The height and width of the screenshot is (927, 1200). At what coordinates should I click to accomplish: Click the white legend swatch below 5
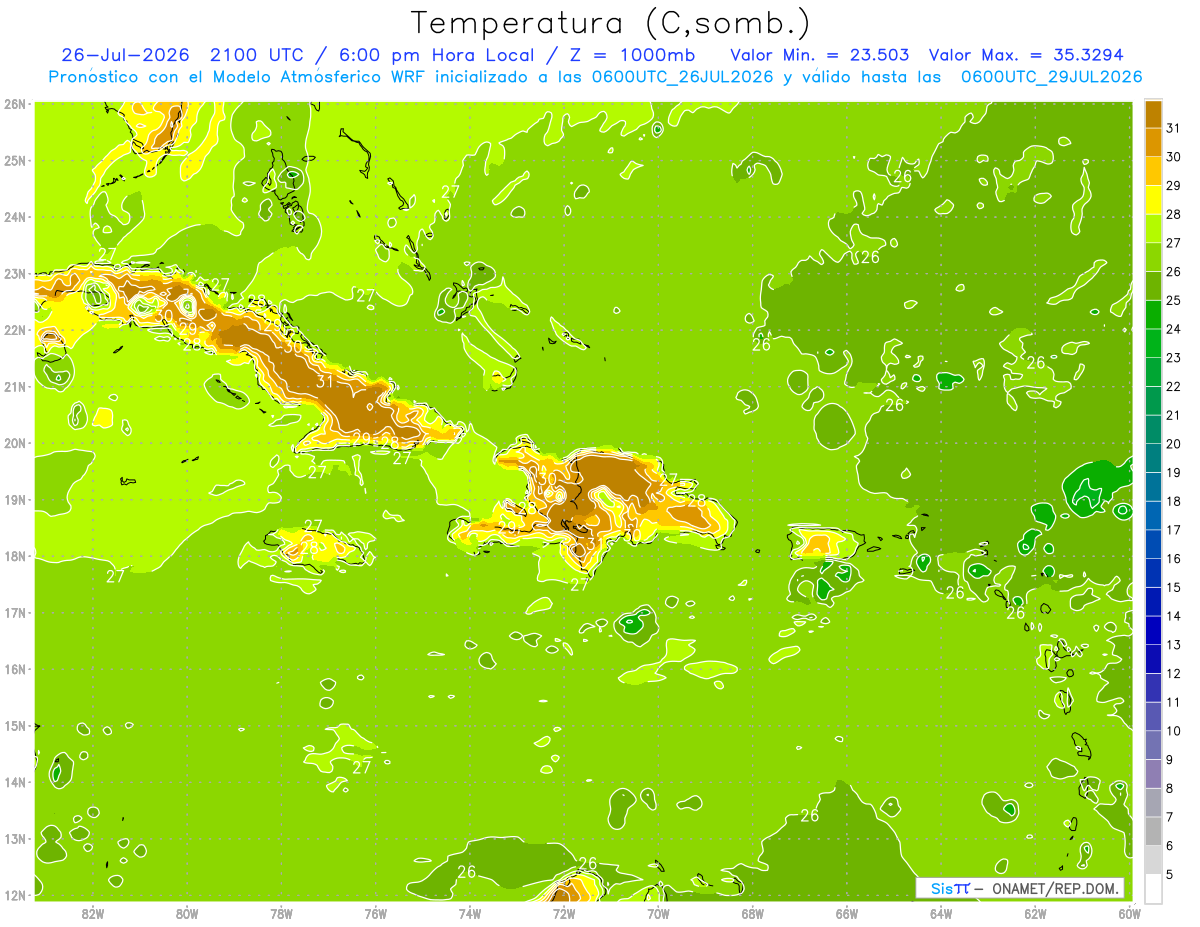click(1153, 888)
